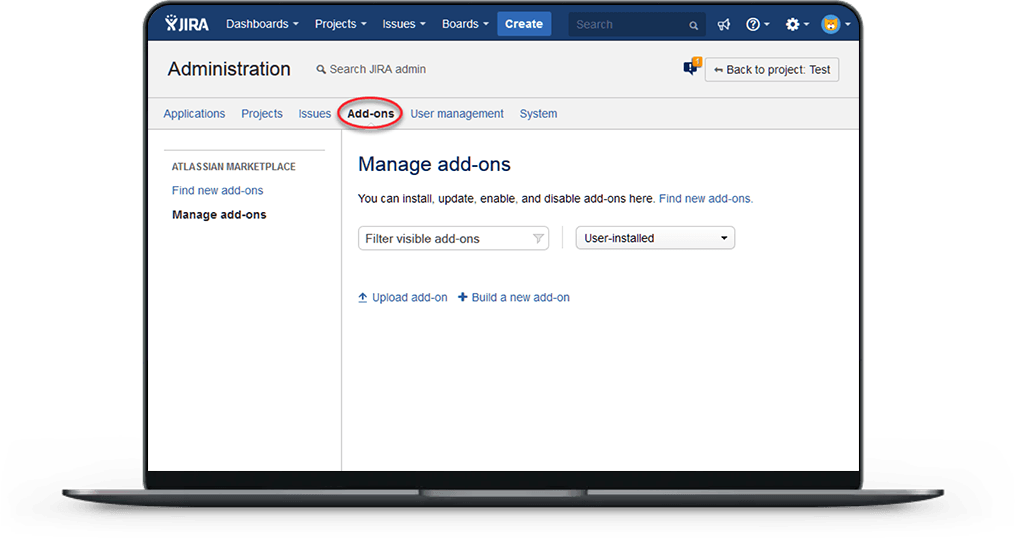Image resolution: width=1015 pixels, height=538 pixels.
Task: Click the Manage add-ons heading
Action: coord(434,164)
